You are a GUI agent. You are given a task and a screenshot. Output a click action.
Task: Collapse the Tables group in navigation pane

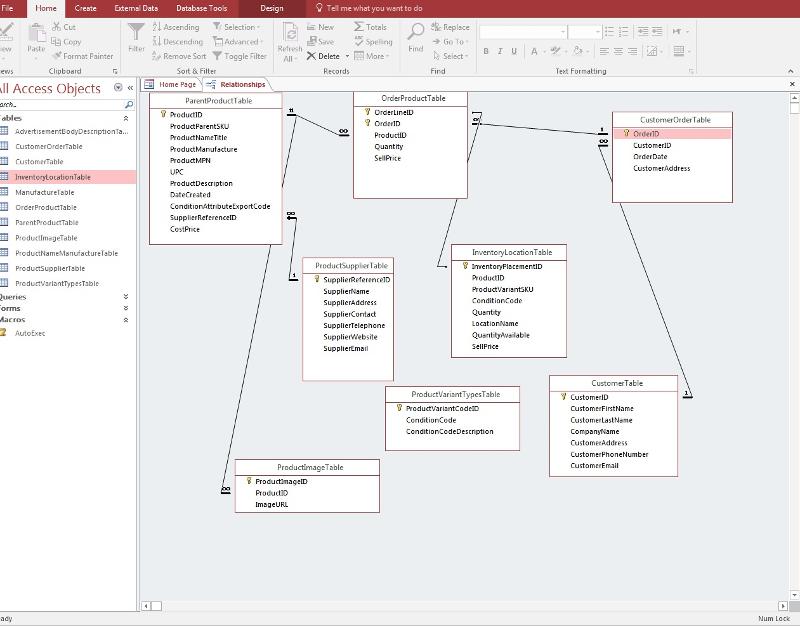pos(126,118)
